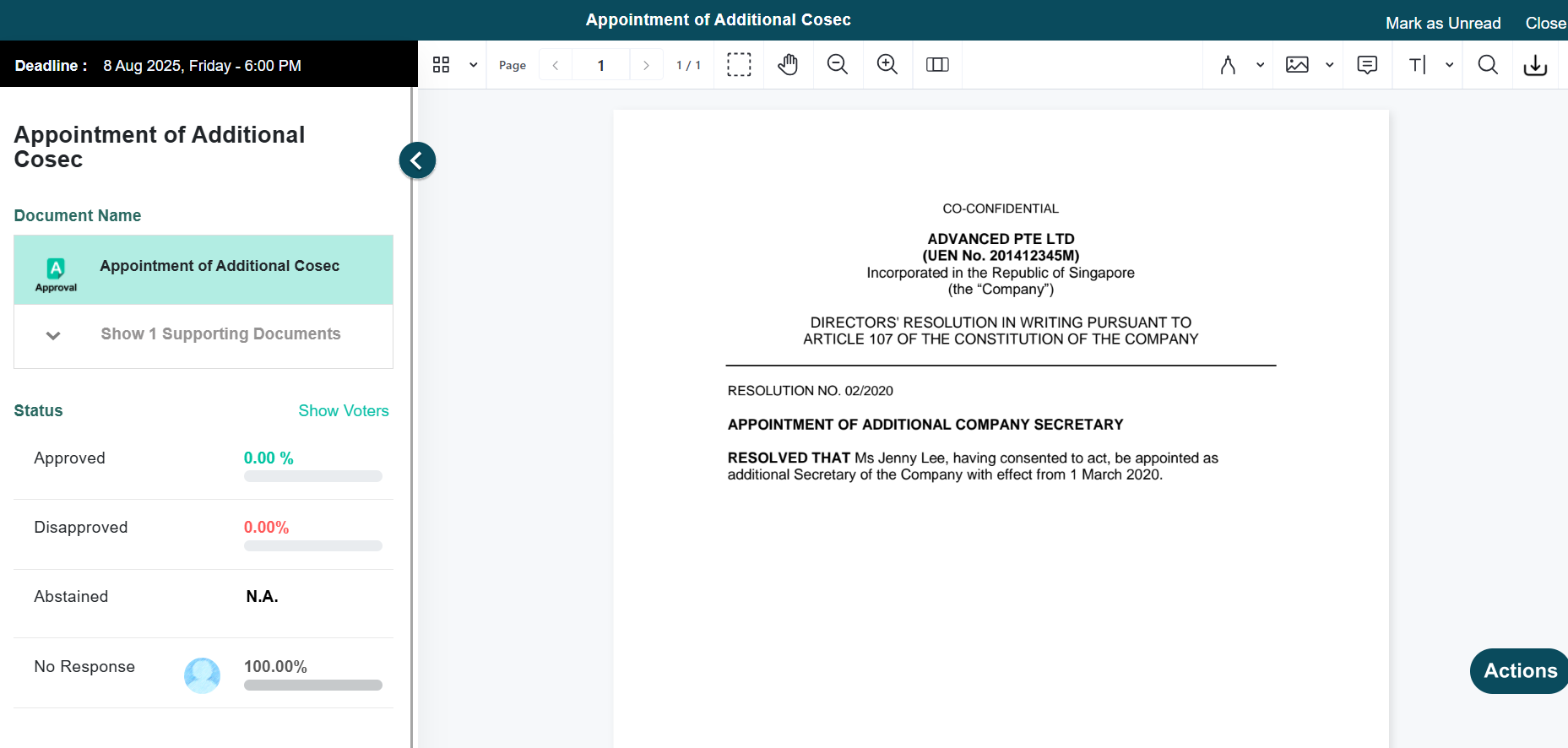1568x748 pixels.
Task: Open text tool options dropdown
Action: point(1449,65)
